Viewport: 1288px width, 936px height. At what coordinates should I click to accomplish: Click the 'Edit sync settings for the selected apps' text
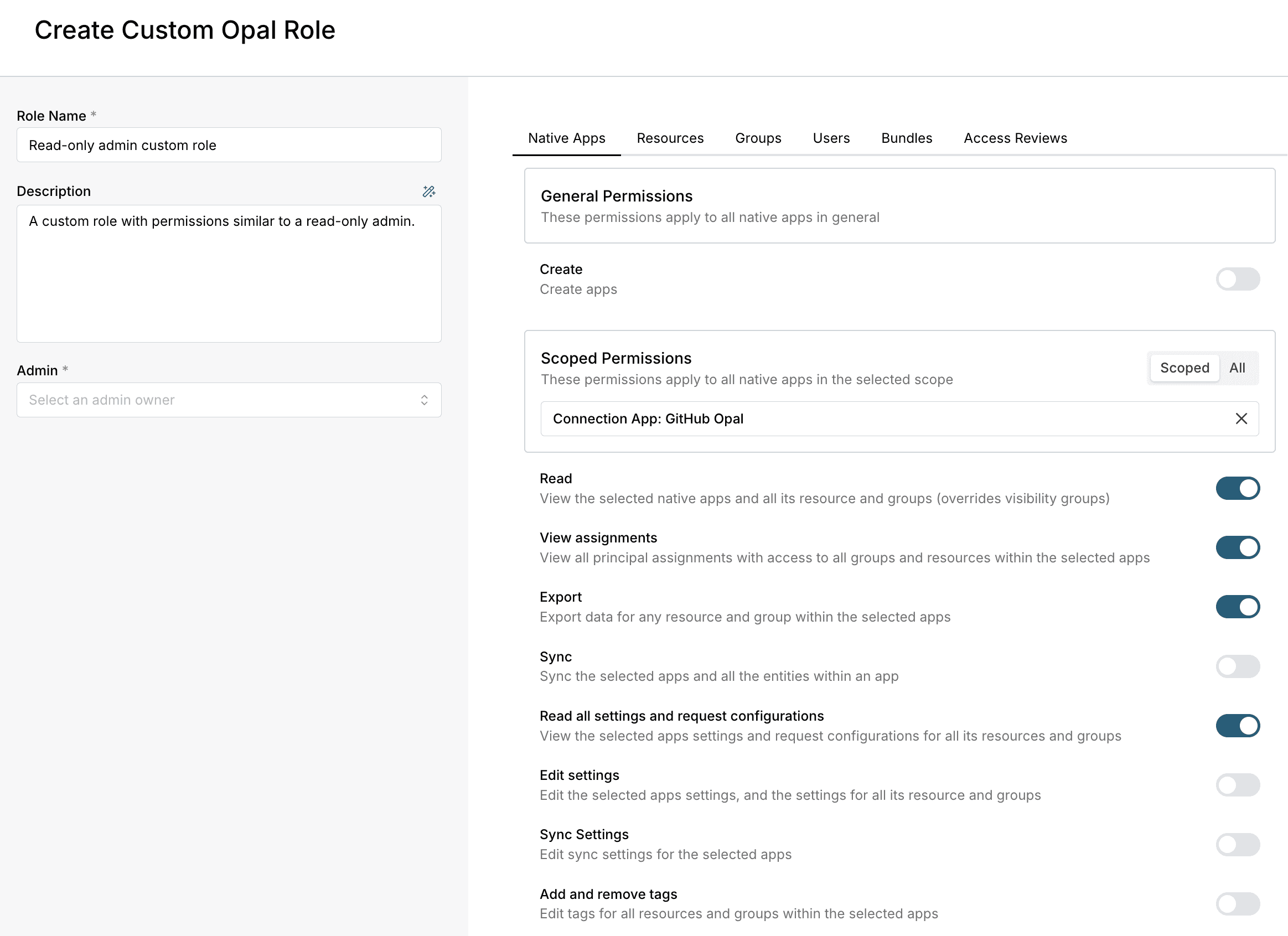coord(665,854)
